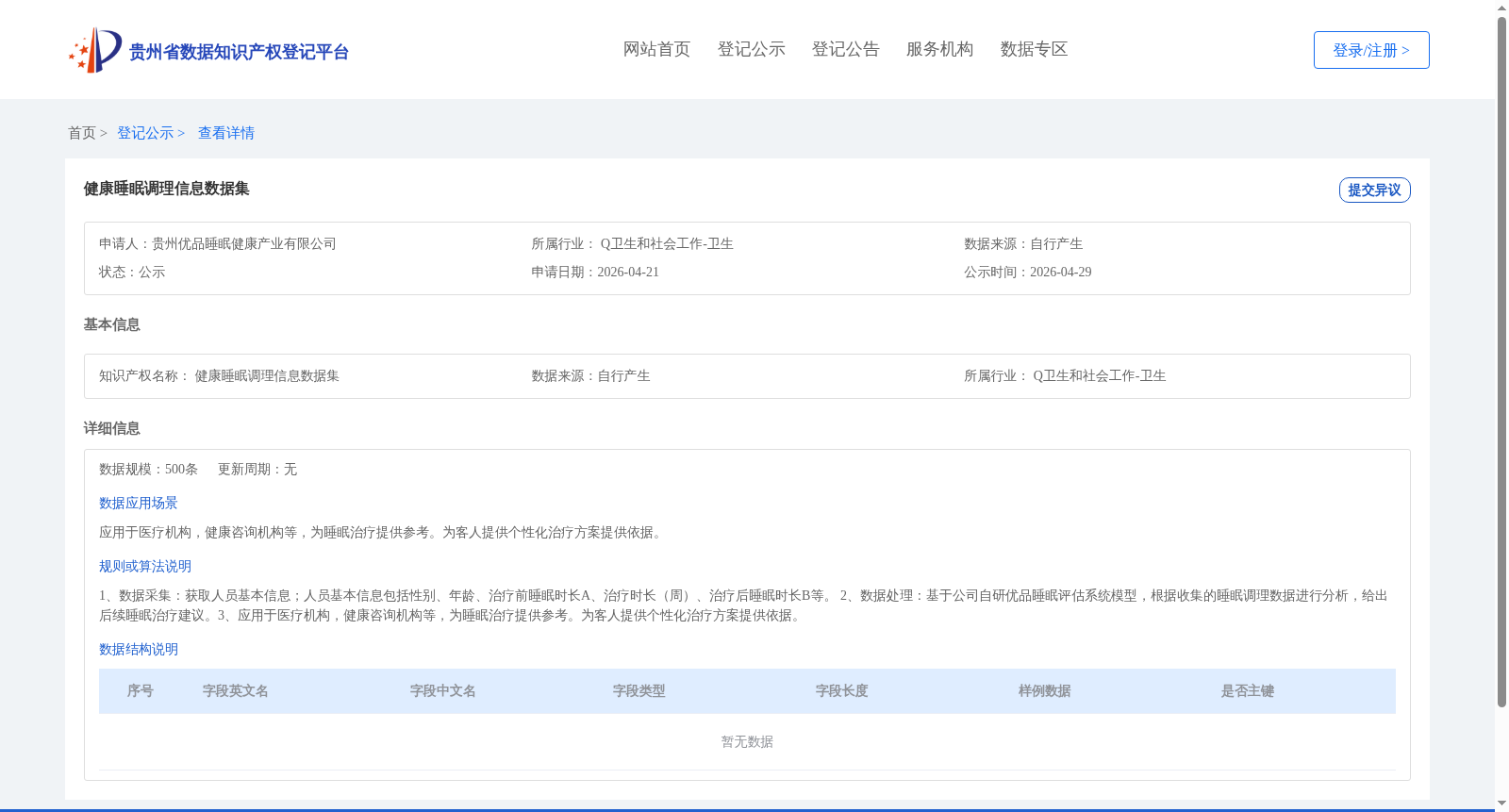Click the vertical page scrollbar thumb

pos(1501,362)
